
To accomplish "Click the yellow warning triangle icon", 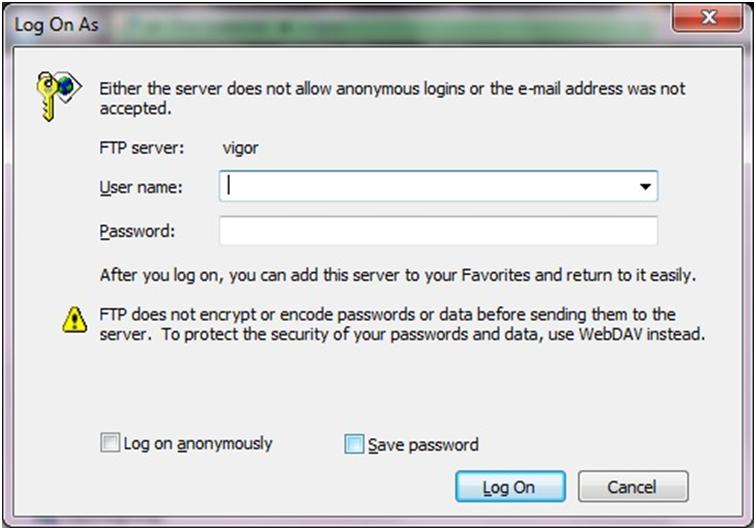I will (75, 319).
